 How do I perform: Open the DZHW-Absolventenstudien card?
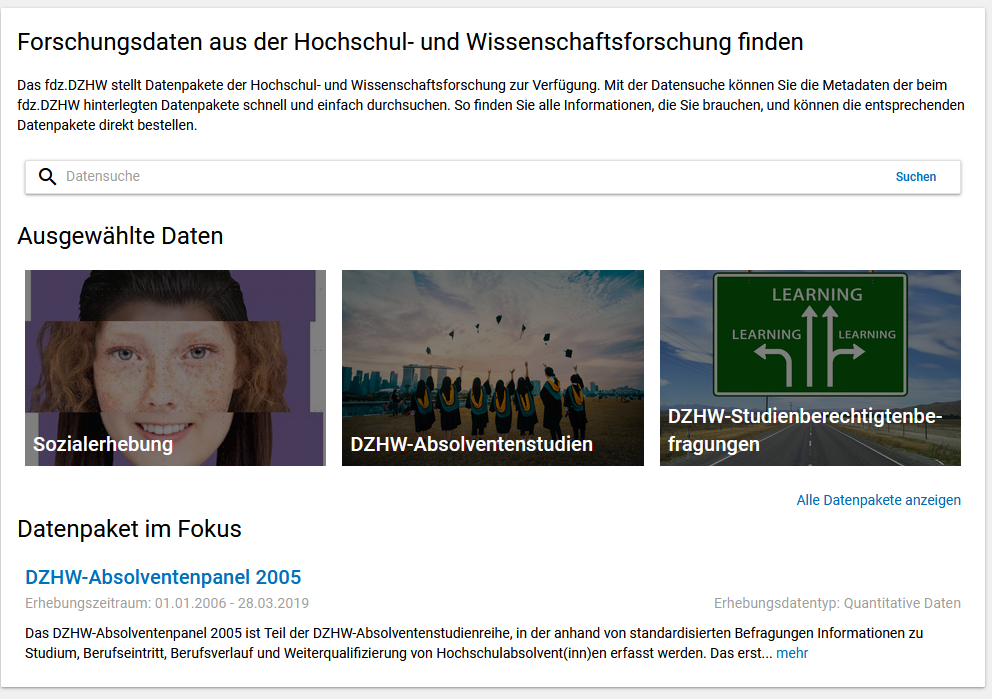pyautogui.click(x=493, y=368)
